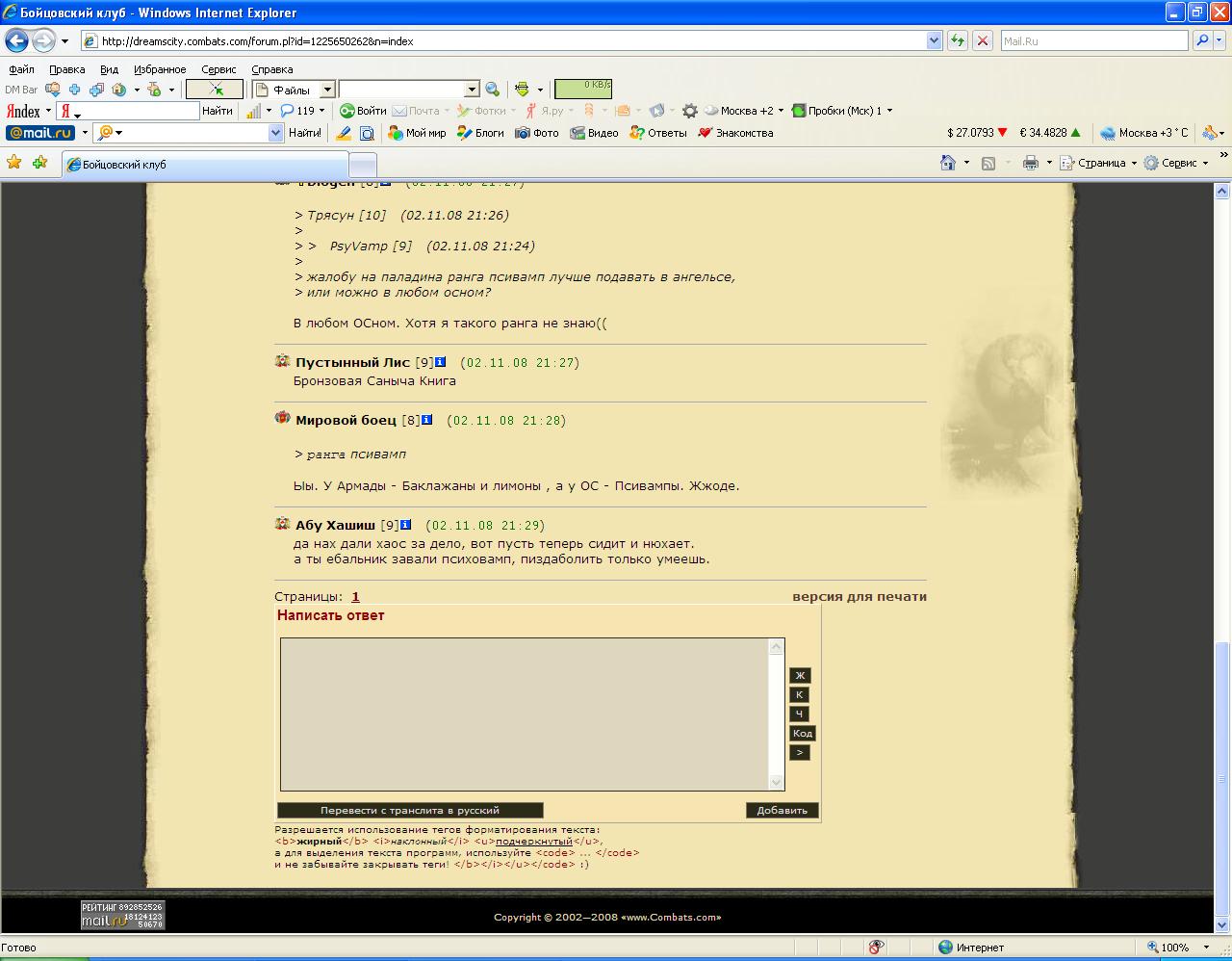
Task: Click Перевести с транслита в русский button
Action: pos(410,810)
